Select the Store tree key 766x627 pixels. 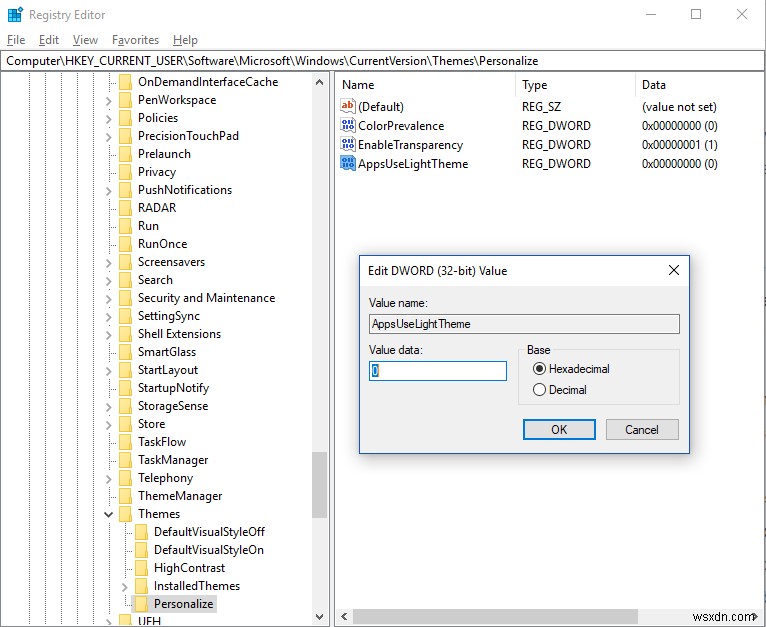151,424
